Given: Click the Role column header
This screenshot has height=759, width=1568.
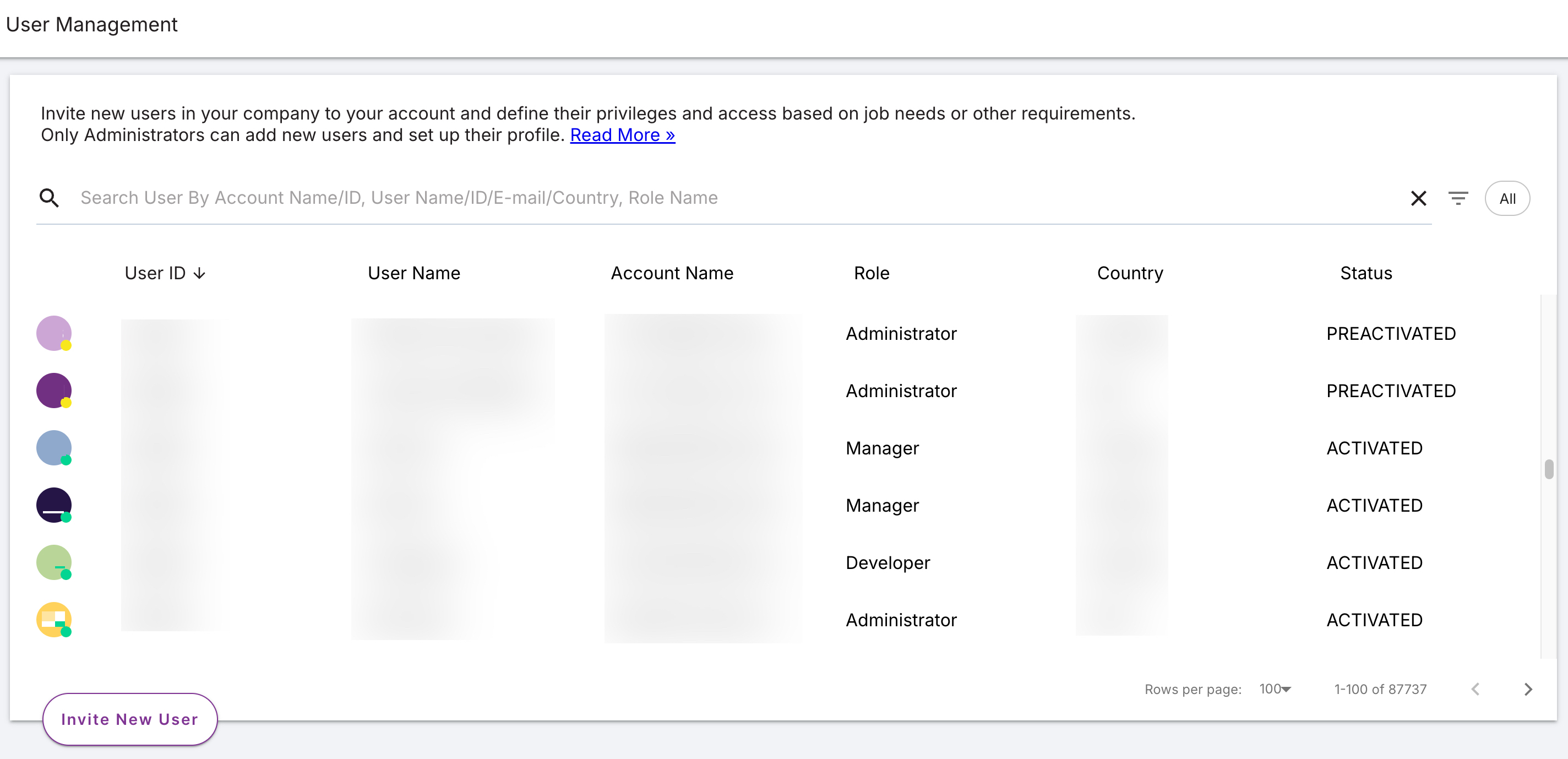Looking at the screenshot, I should (871, 273).
